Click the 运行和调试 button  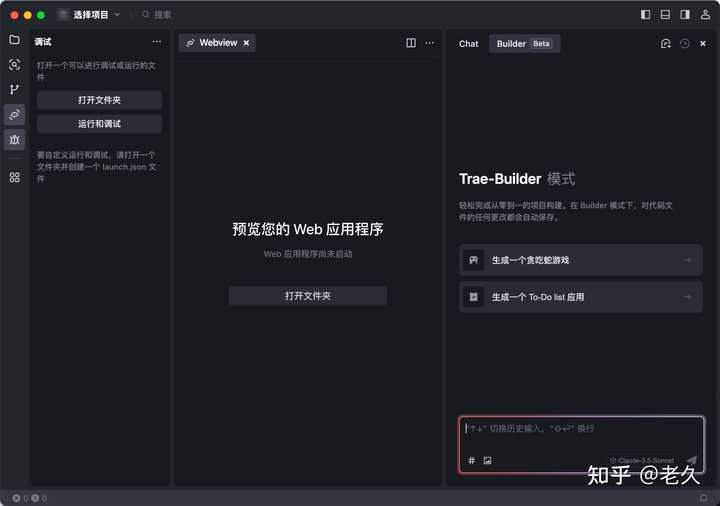pos(99,124)
